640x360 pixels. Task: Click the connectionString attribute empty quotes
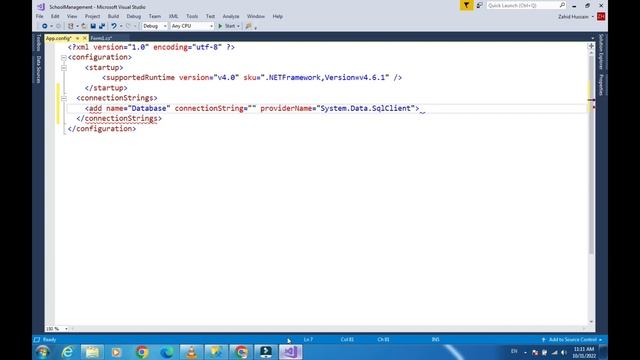[x=252, y=109]
